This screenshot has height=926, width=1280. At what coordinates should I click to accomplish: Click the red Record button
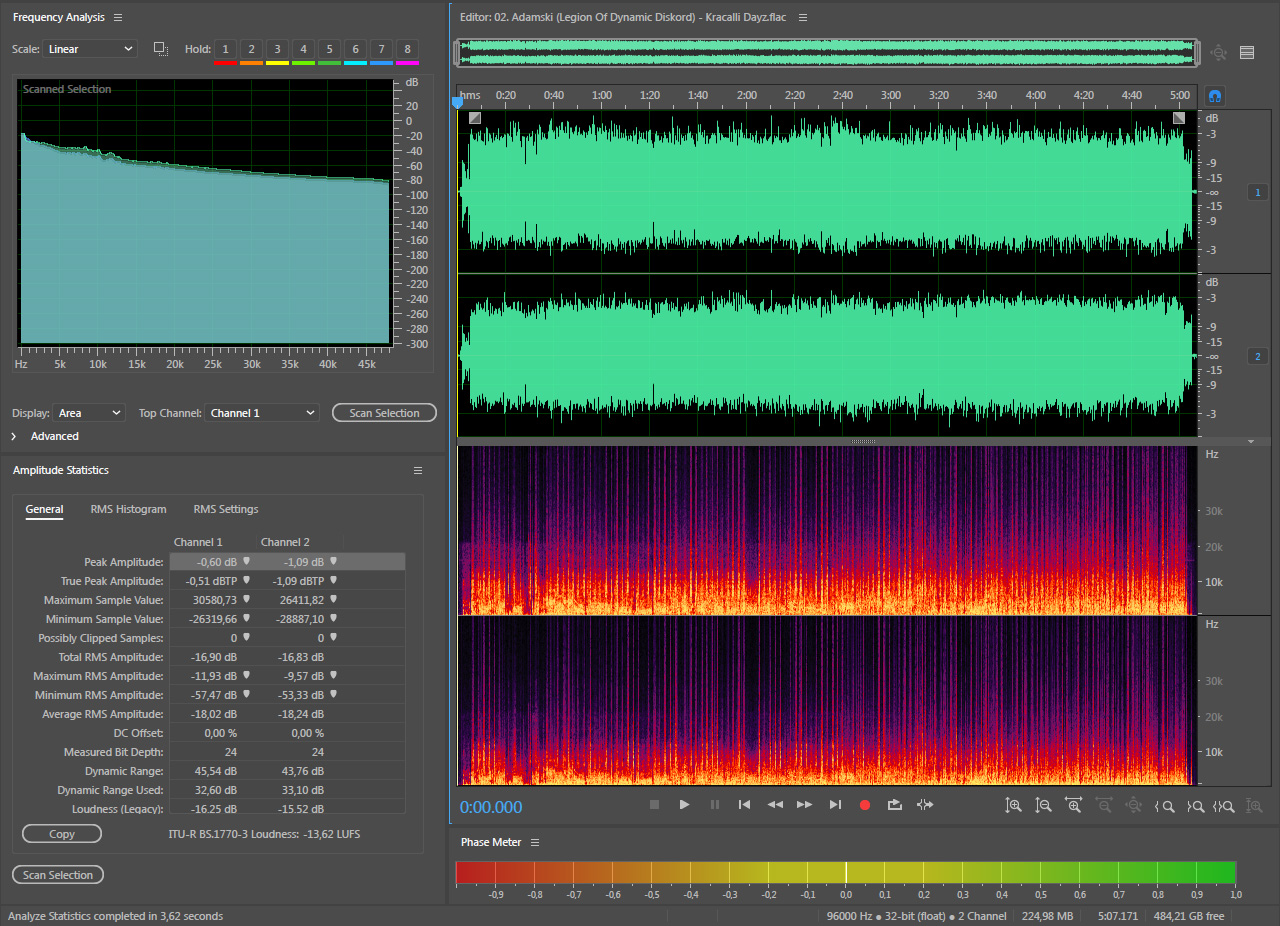tap(865, 805)
